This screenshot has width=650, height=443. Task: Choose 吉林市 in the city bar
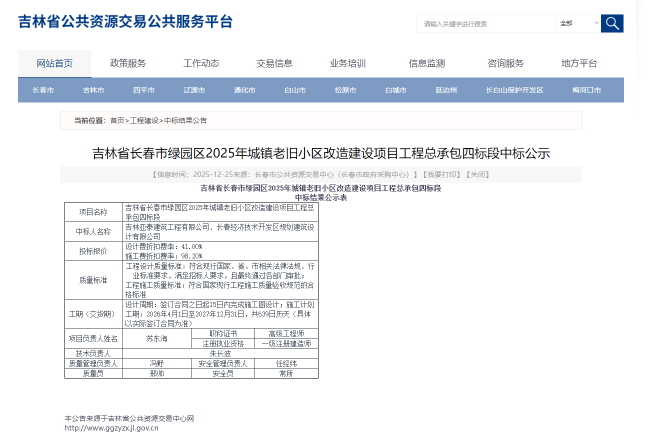coord(93,90)
